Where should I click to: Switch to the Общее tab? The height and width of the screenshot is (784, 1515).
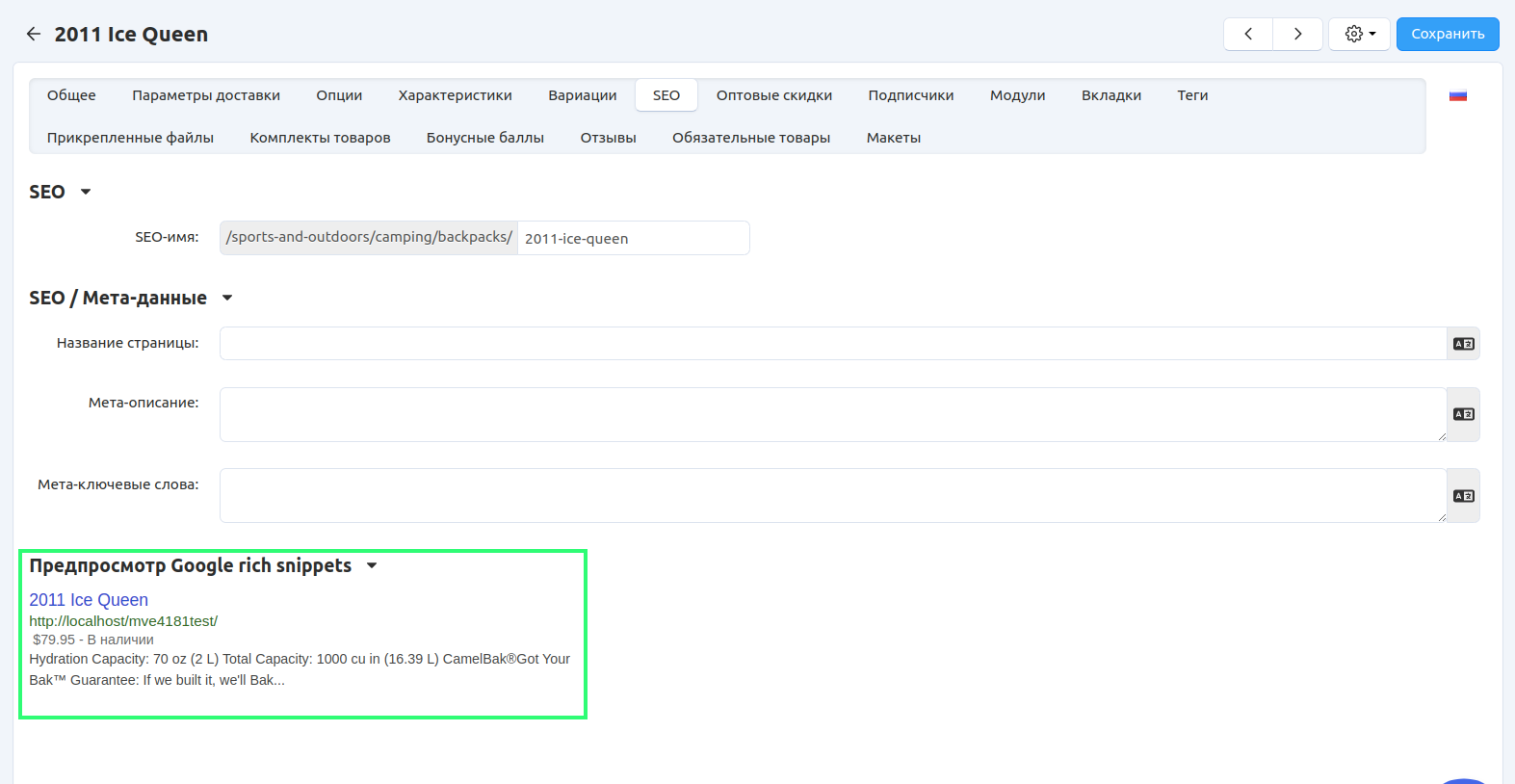71,95
